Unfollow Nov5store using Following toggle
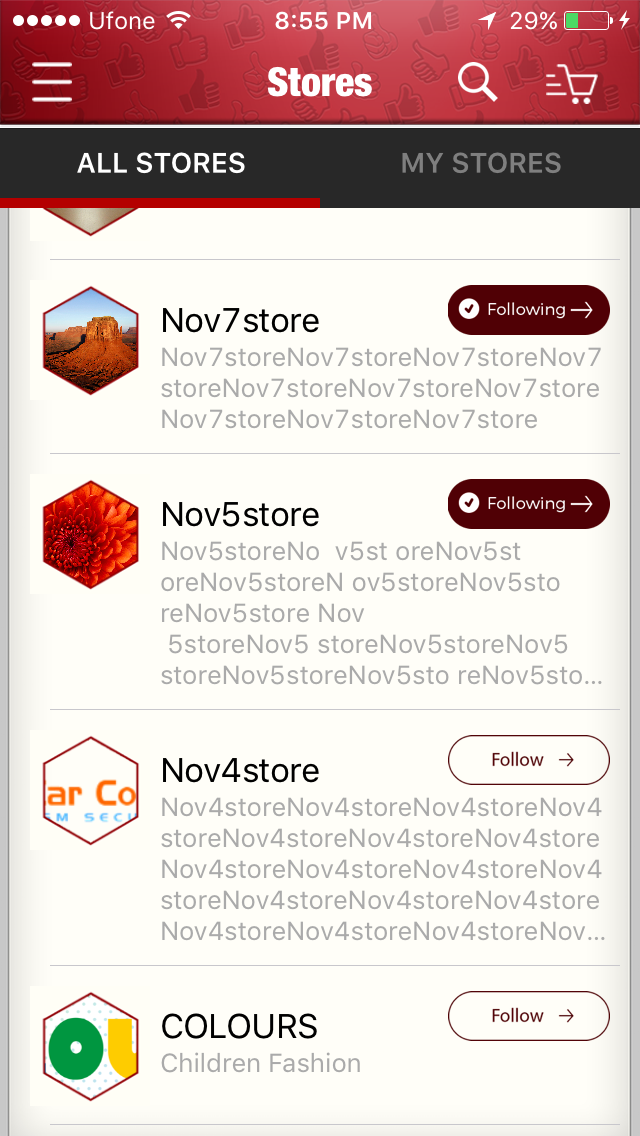The image size is (640, 1136). pyautogui.click(x=528, y=504)
